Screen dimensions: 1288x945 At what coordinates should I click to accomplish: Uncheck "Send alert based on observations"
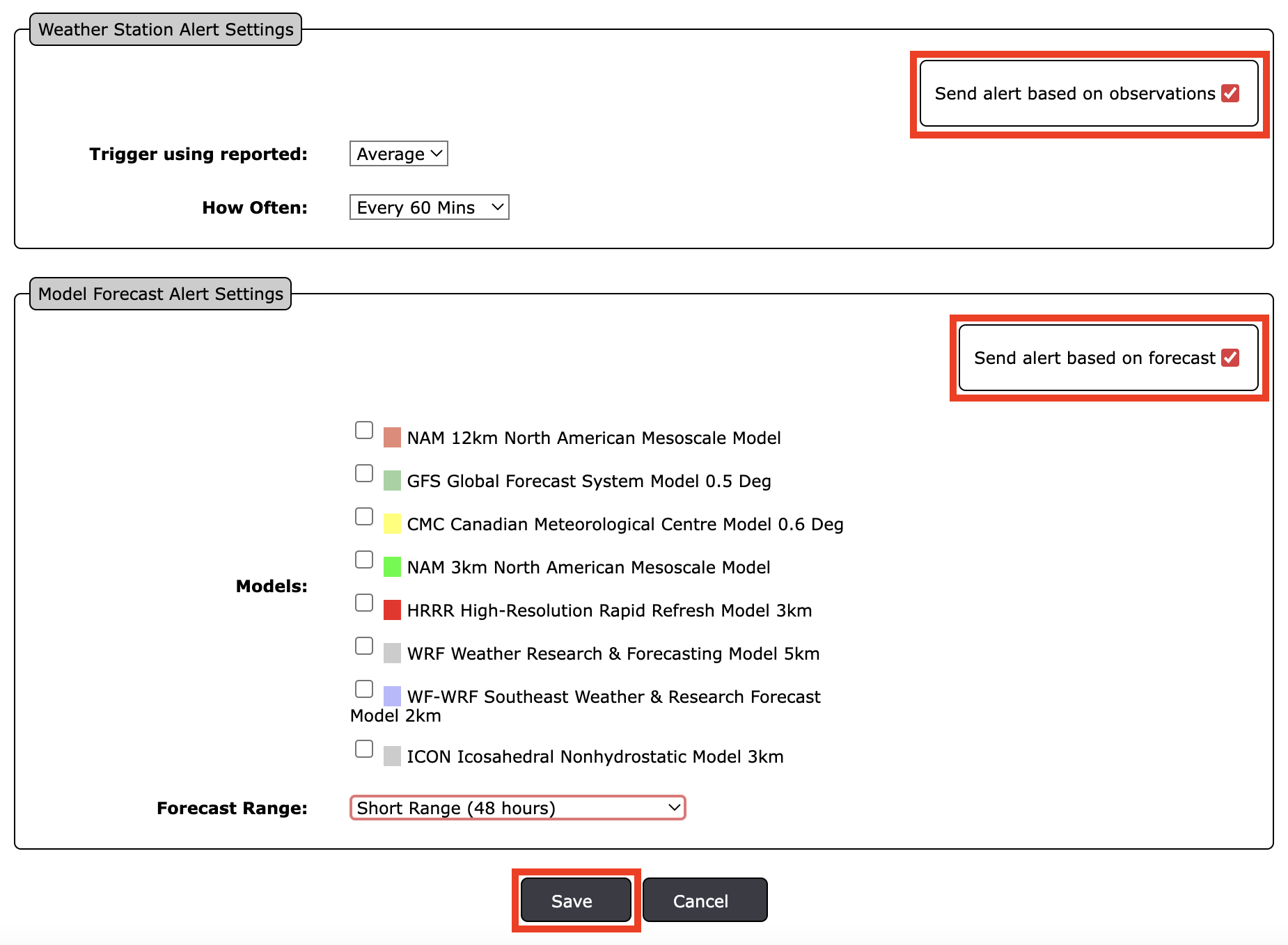coord(1230,93)
